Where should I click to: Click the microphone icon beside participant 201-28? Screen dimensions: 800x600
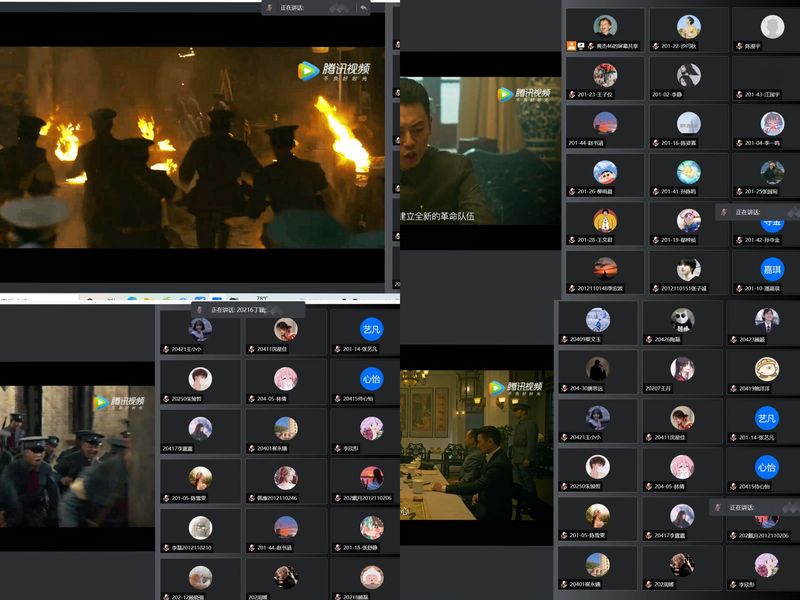pos(572,240)
